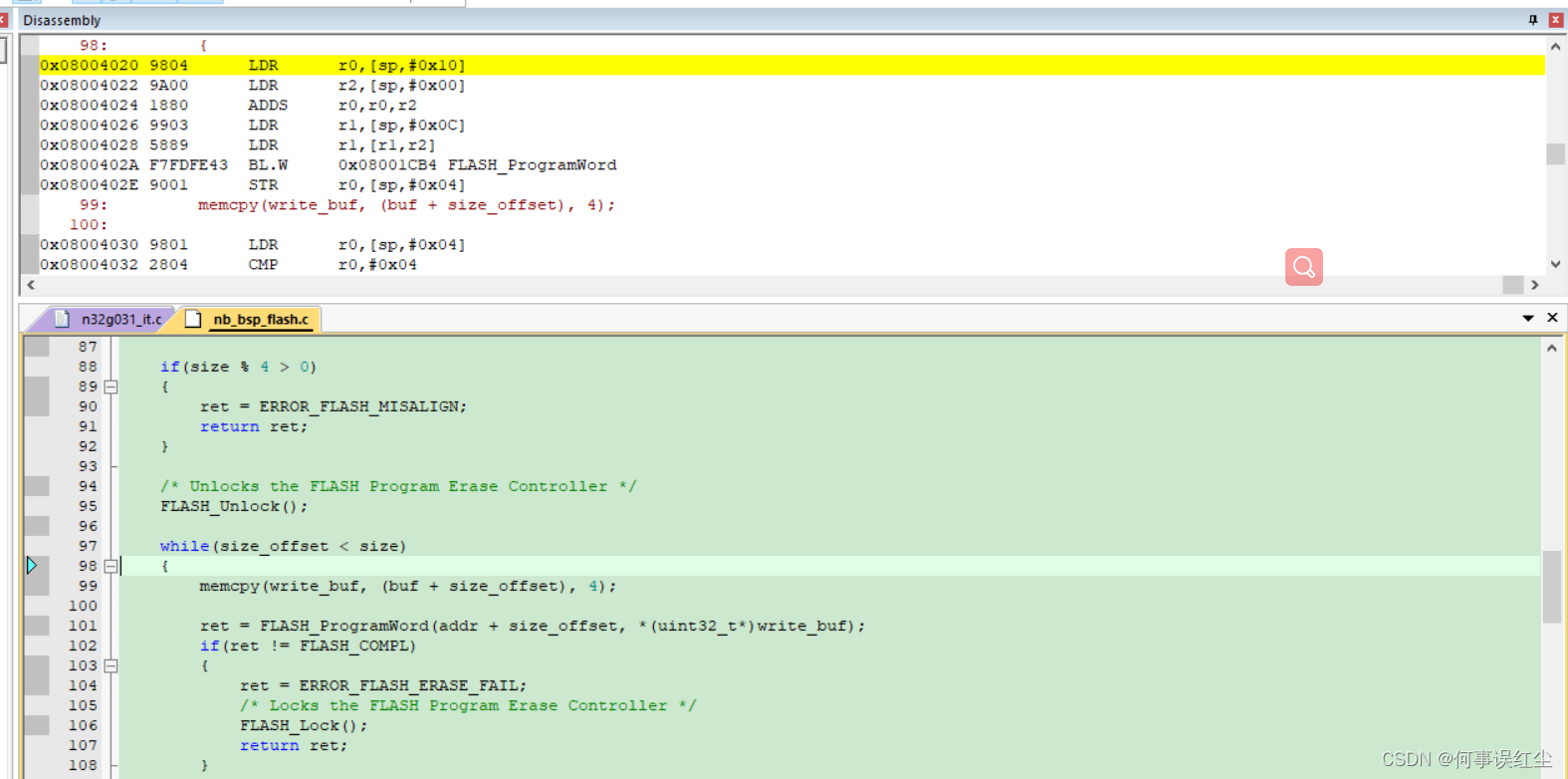The height and width of the screenshot is (779, 1568).
Task: Click source line 88 if(size % 4 > 0)
Action: tap(239, 367)
